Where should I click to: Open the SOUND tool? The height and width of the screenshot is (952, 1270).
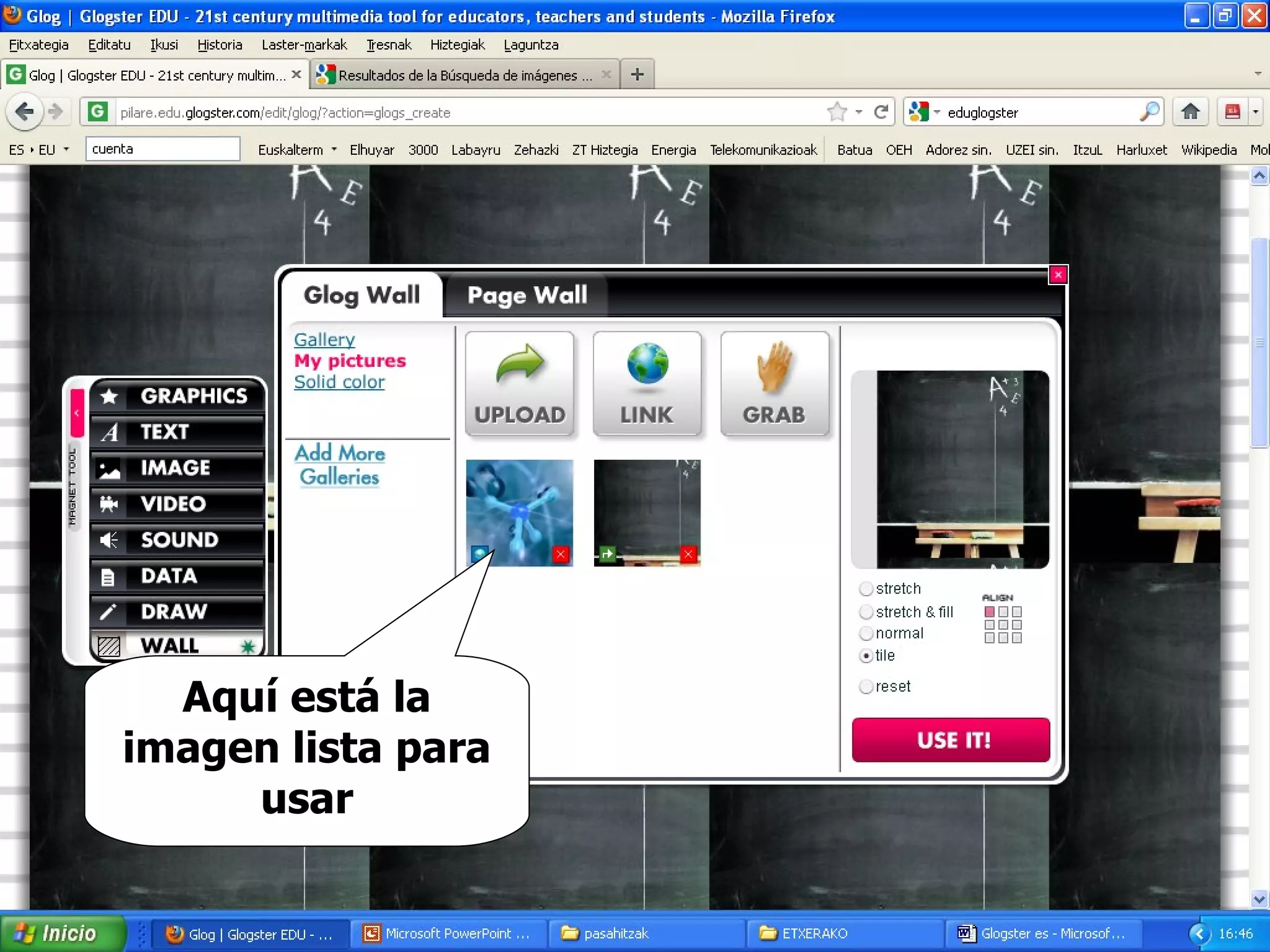[x=178, y=539]
